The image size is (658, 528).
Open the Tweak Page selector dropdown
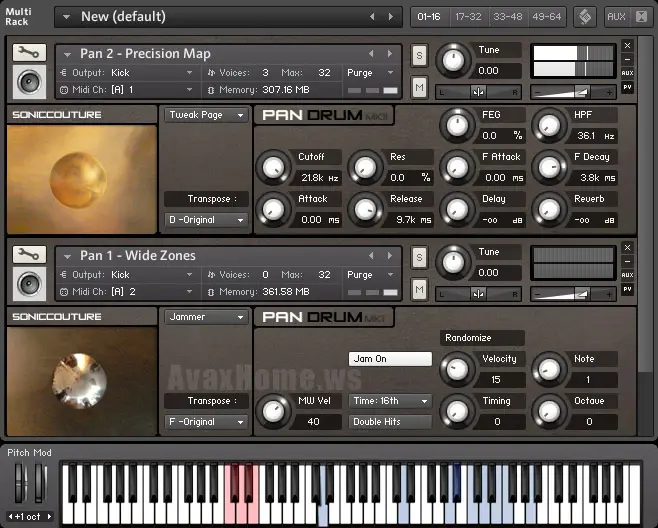[x=206, y=115]
